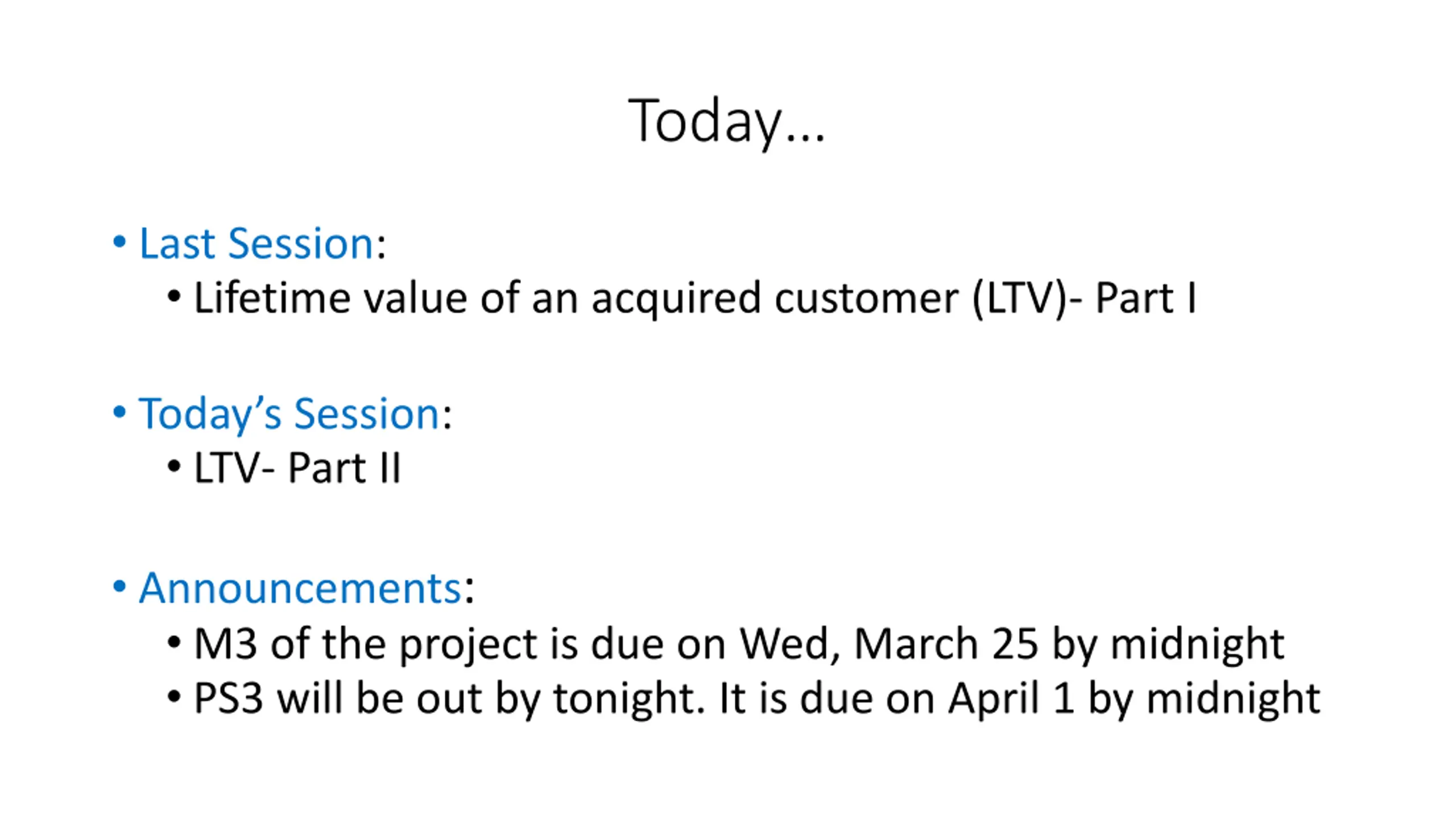
Task: Click the bullet point before "Announcements"
Action: (x=119, y=586)
